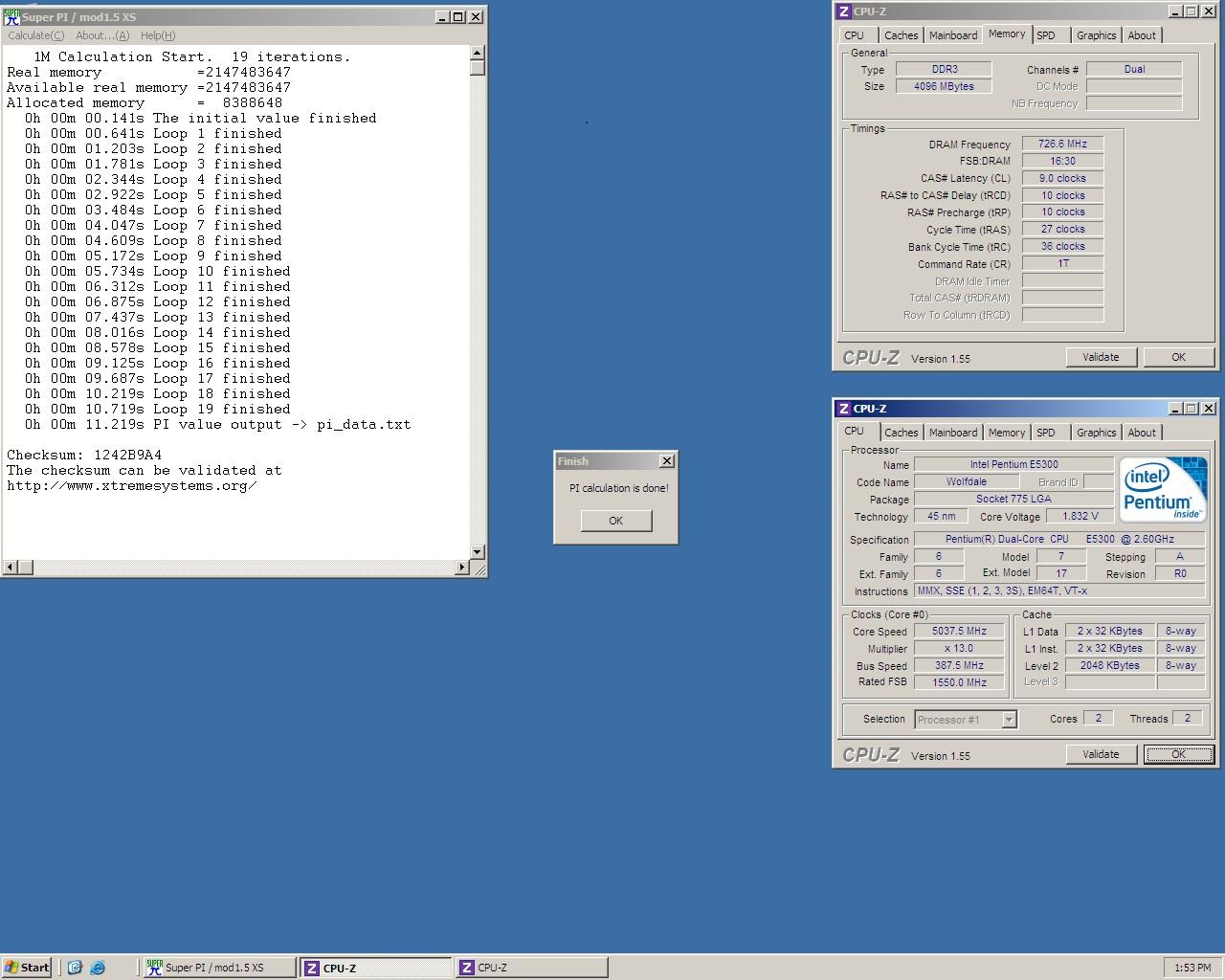Click the xtremesystems.org URL line
The height and width of the screenshot is (980, 1225).
(x=132, y=485)
